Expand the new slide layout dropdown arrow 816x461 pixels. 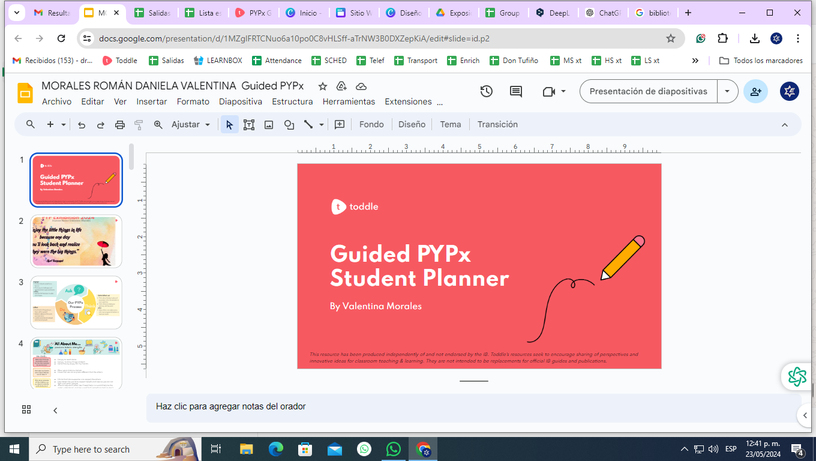(64, 125)
